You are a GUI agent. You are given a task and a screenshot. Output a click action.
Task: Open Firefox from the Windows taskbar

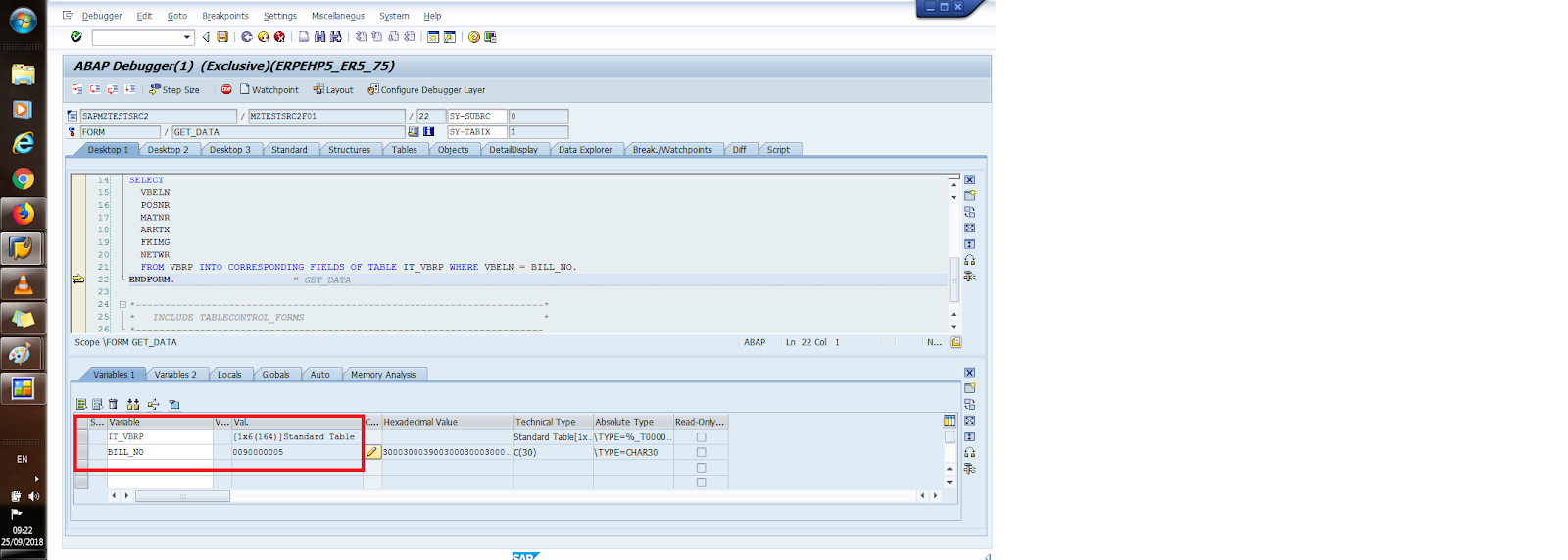pos(23,214)
